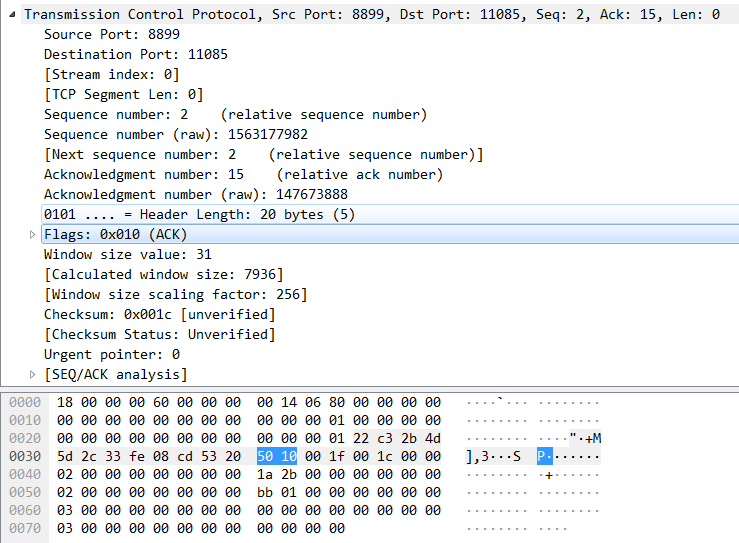Click highlighted ASCII 'P·' in row 0030
Viewport: 739px width, 543px height.
click(x=545, y=456)
